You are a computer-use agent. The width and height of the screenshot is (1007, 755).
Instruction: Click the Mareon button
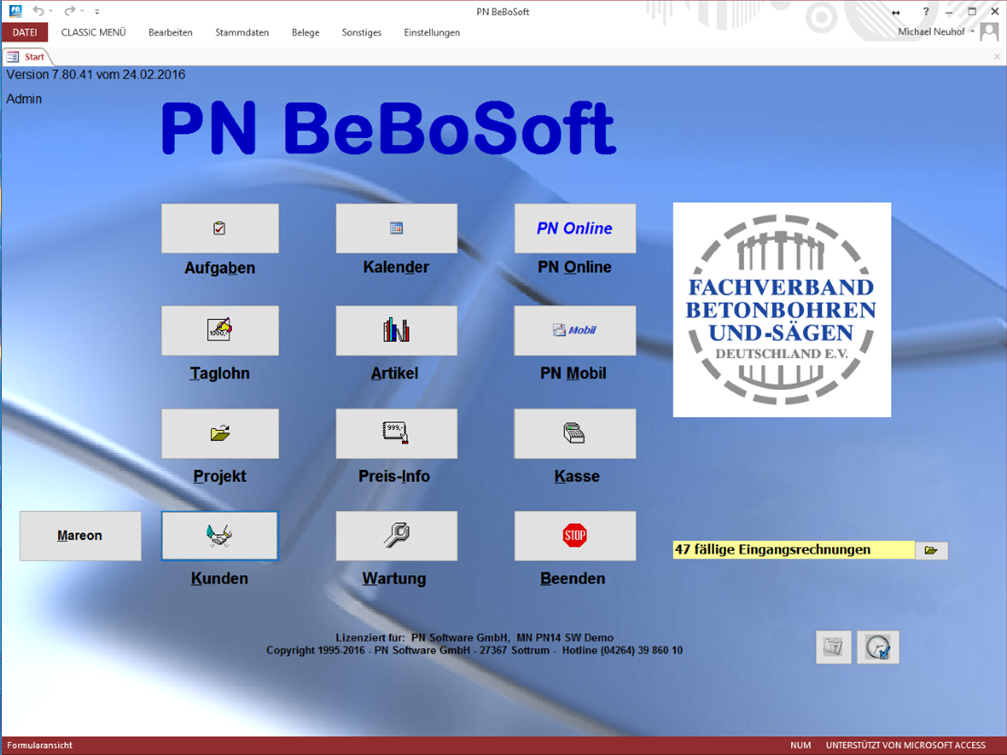point(79,535)
